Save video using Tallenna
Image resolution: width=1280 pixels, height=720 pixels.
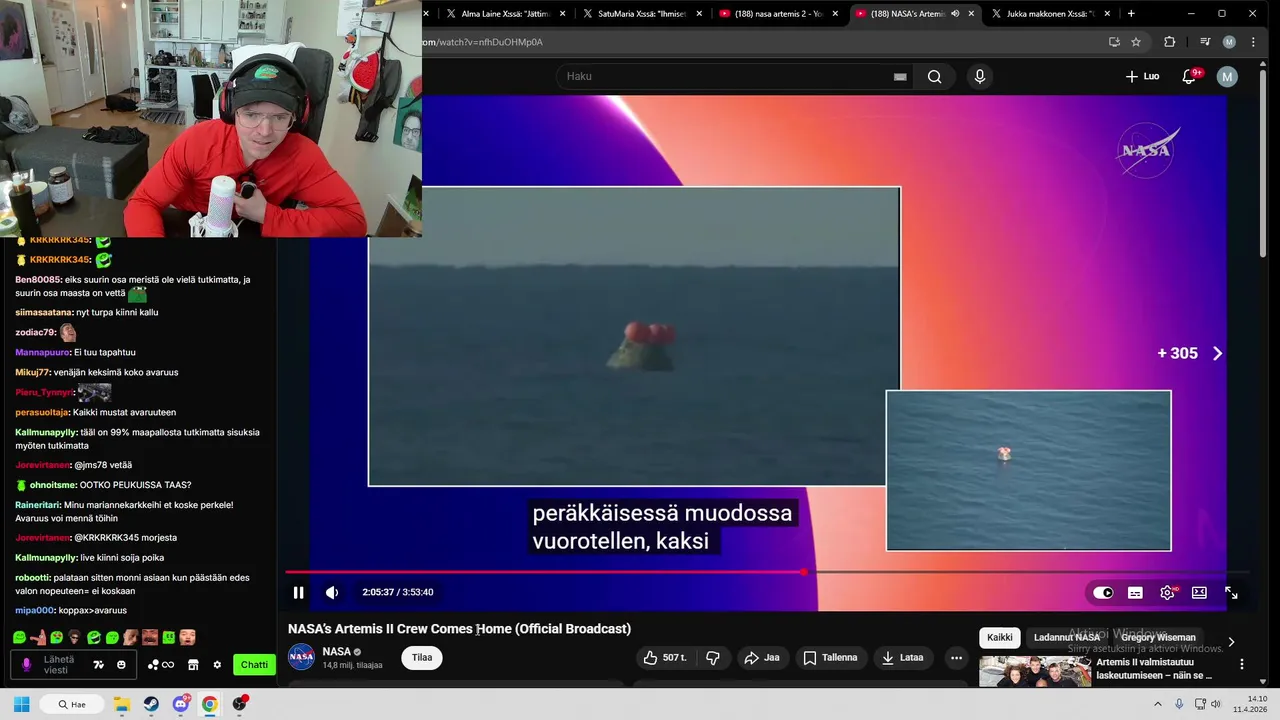pos(830,657)
